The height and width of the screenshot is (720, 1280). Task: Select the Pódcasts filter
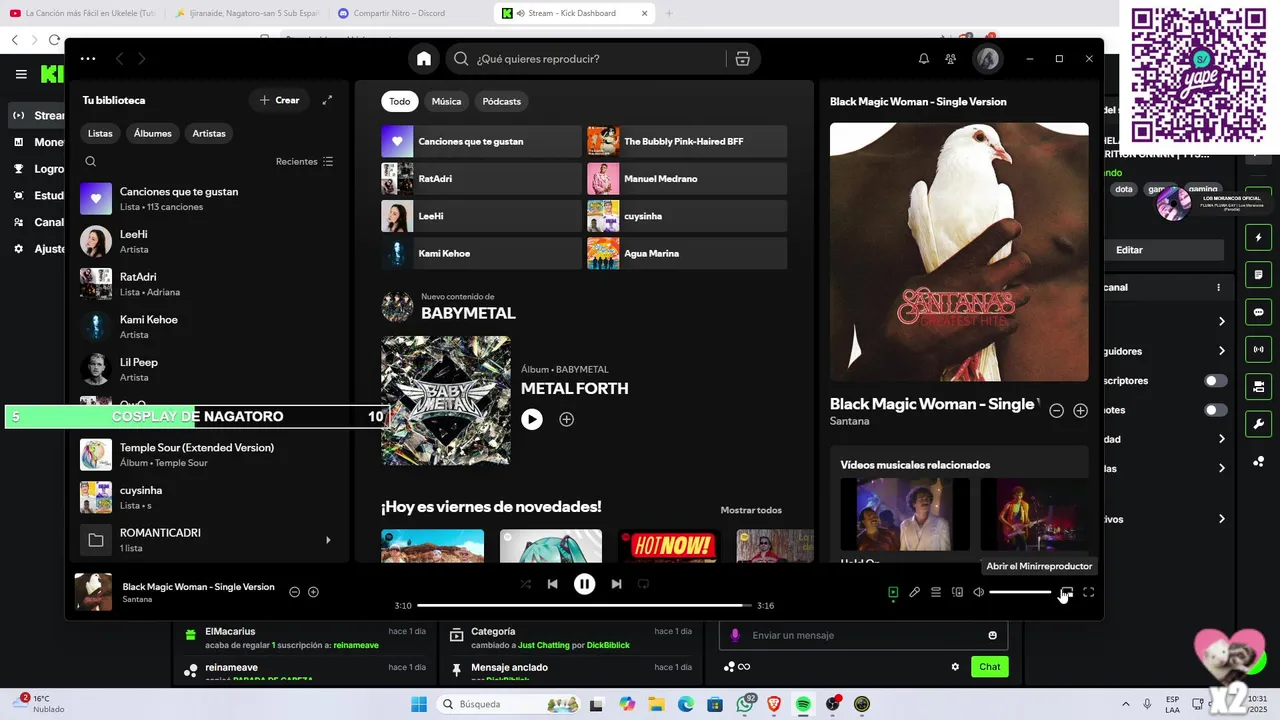[x=502, y=101]
